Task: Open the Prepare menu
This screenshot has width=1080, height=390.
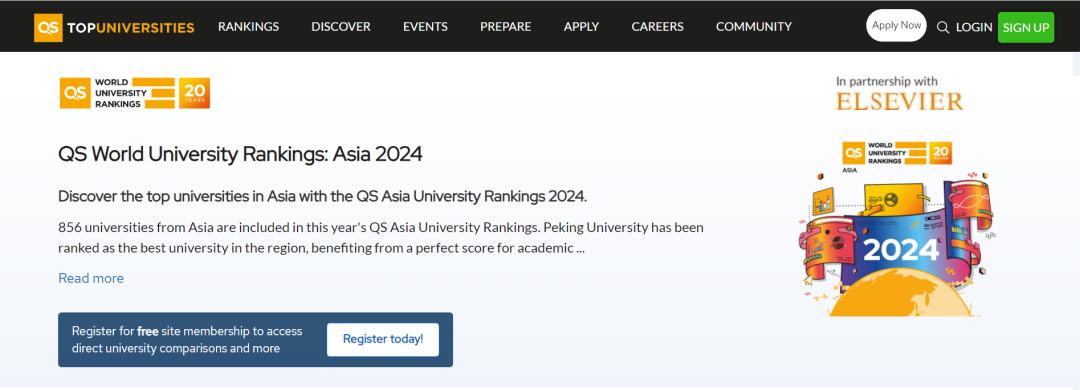Action: (x=506, y=27)
